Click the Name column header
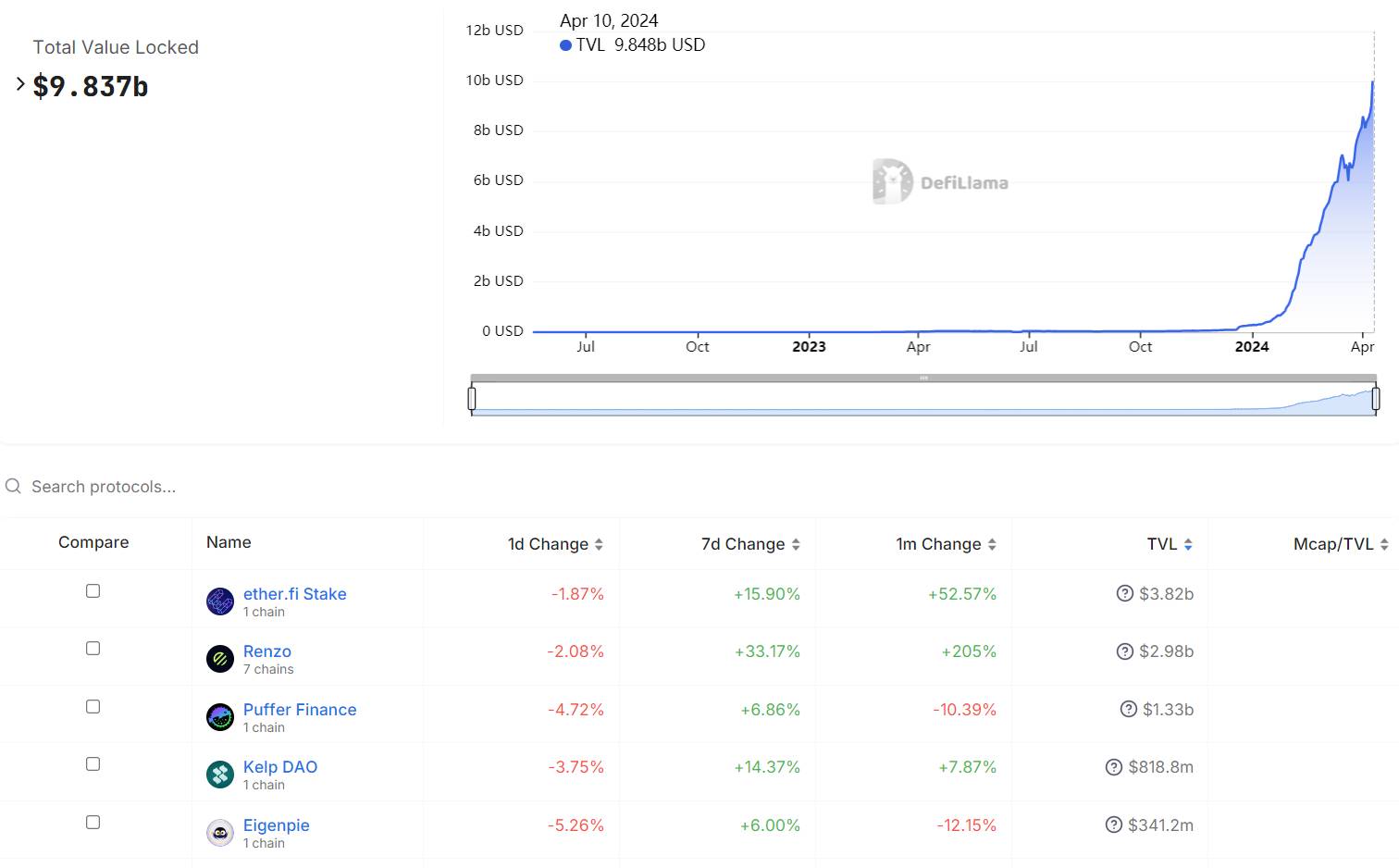The height and width of the screenshot is (868, 1399). coord(229,542)
